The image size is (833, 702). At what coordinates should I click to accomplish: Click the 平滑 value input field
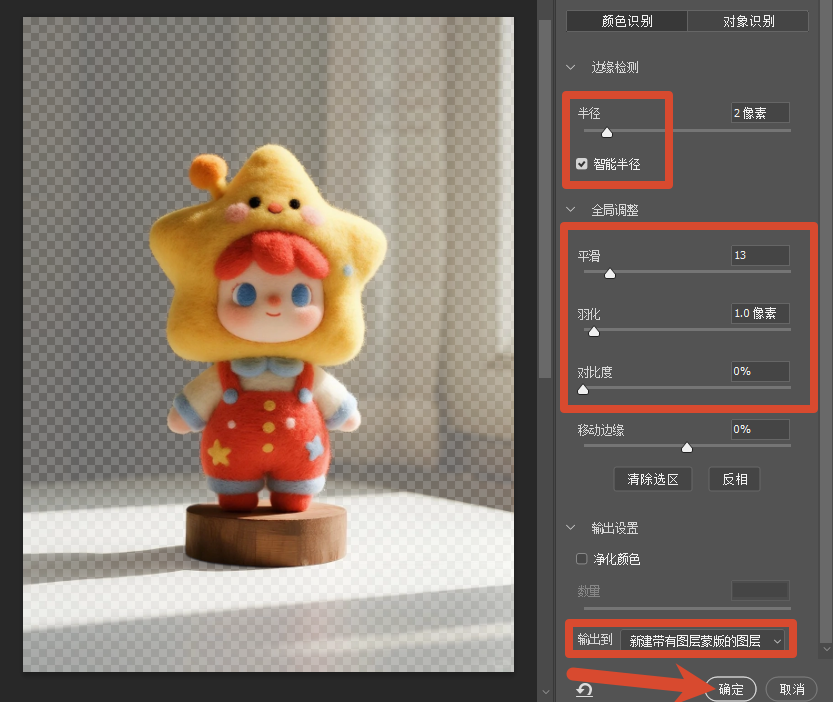pos(760,256)
